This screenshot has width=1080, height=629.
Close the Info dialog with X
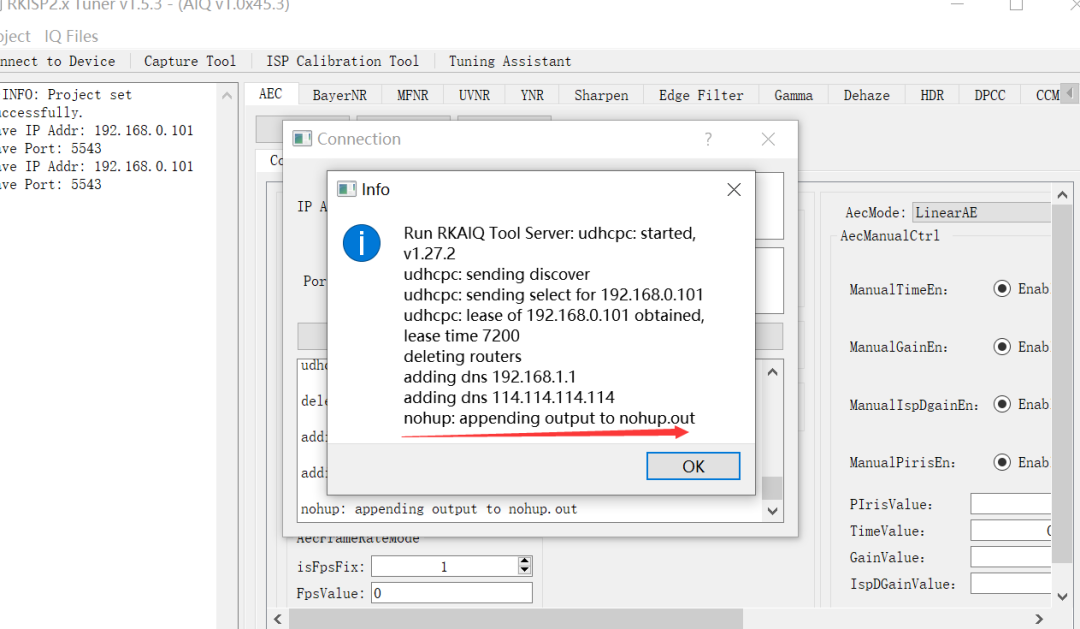(x=733, y=189)
